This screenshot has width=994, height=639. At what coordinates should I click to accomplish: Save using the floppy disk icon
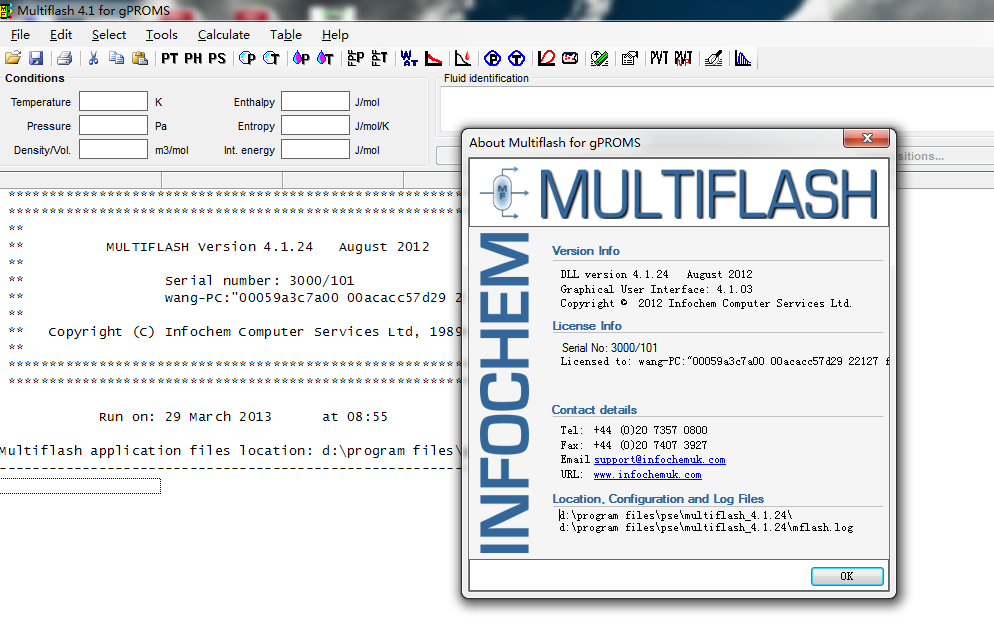36,58
